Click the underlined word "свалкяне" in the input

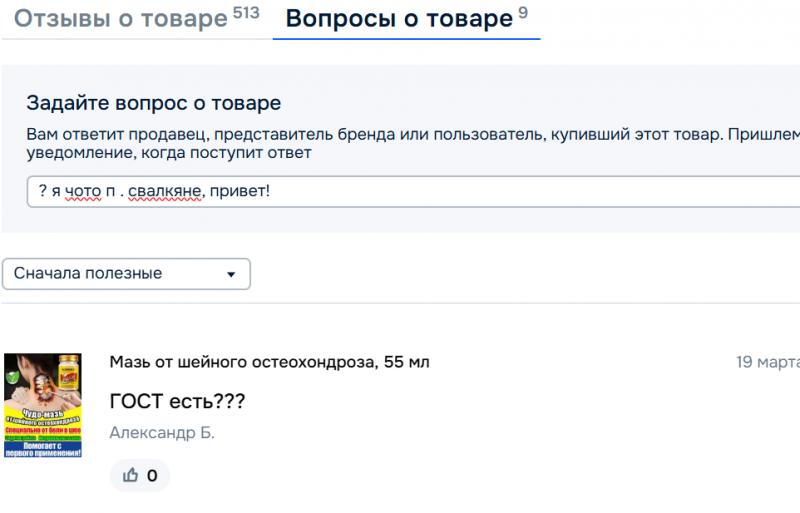162,190
